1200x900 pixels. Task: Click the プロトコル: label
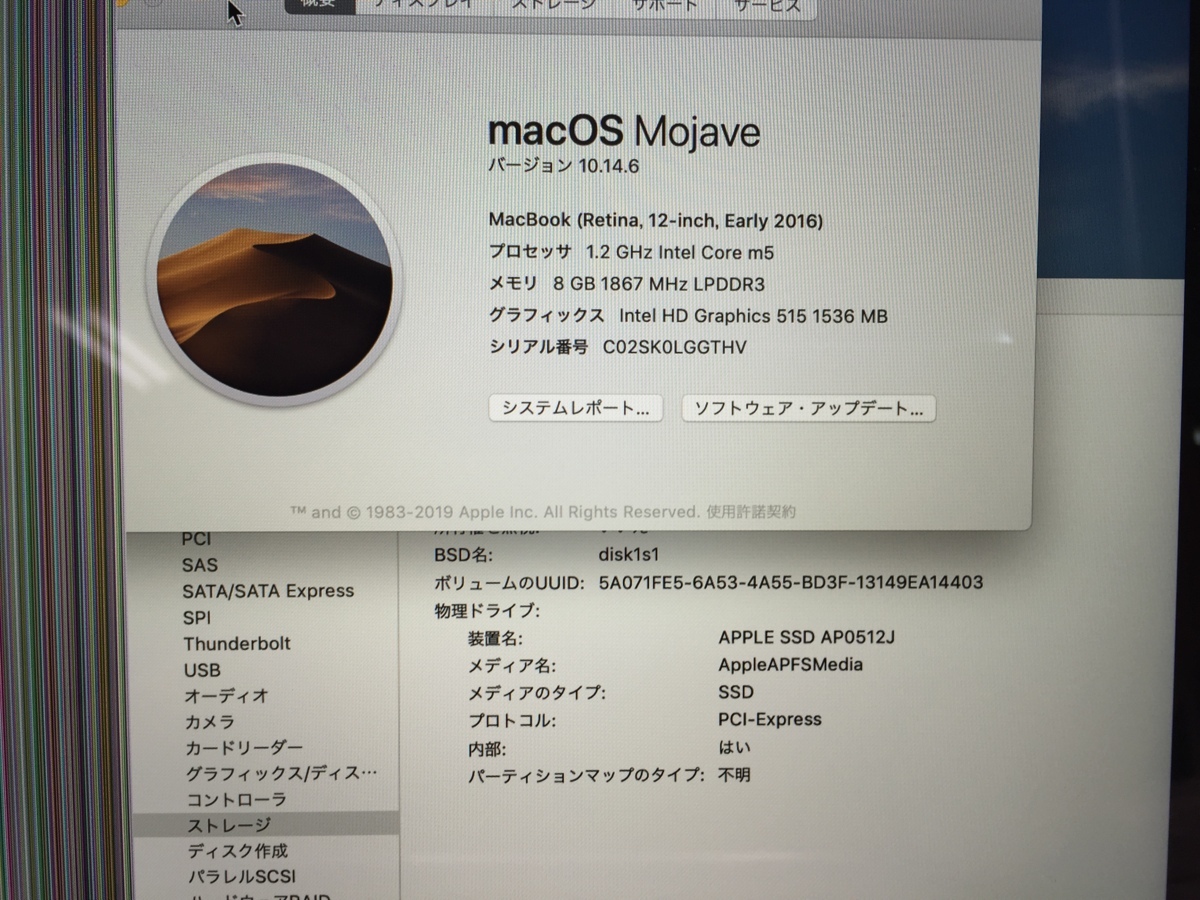pos(512,720)
